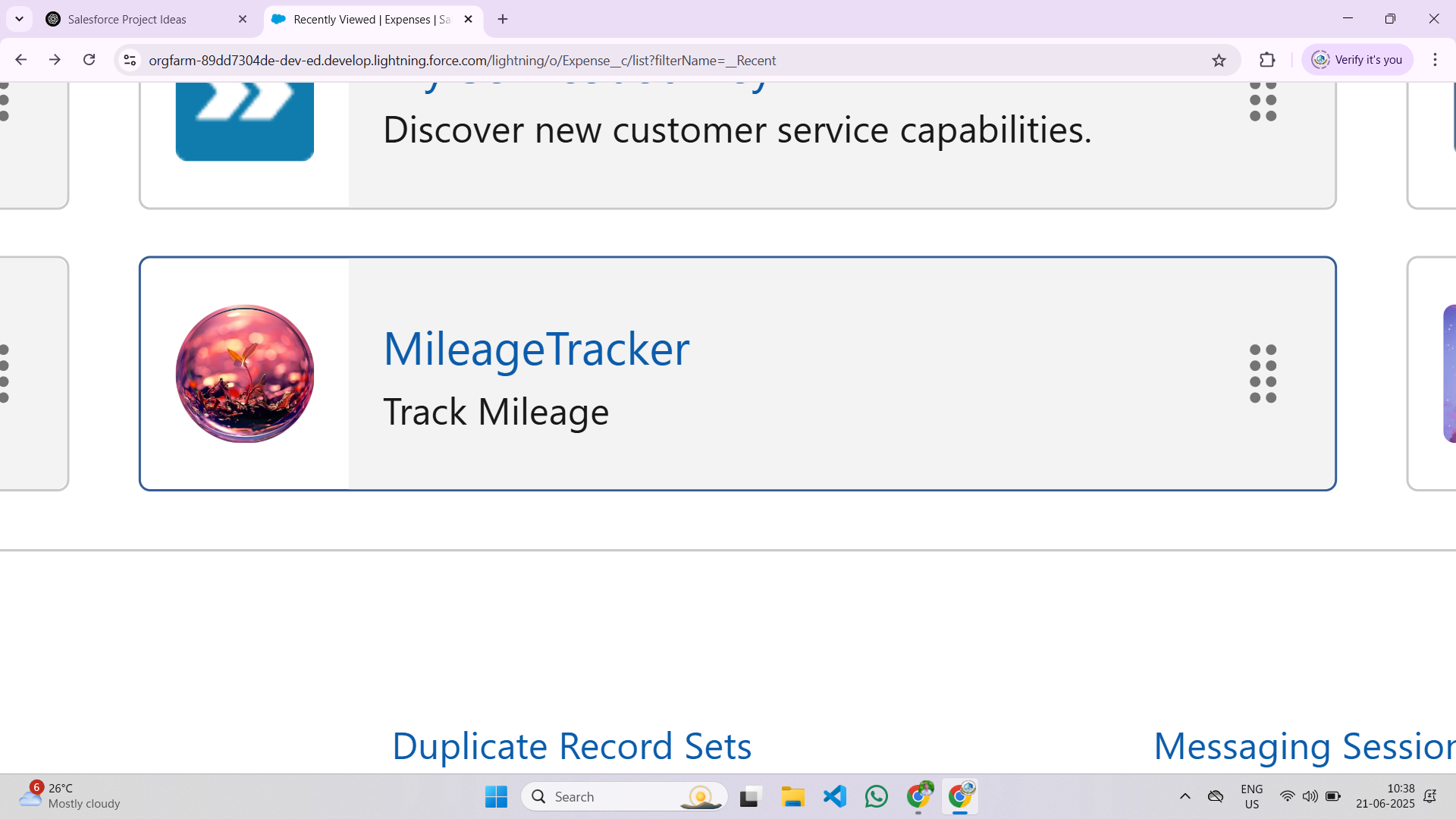Go back to previous page

(x=20, y=60)
